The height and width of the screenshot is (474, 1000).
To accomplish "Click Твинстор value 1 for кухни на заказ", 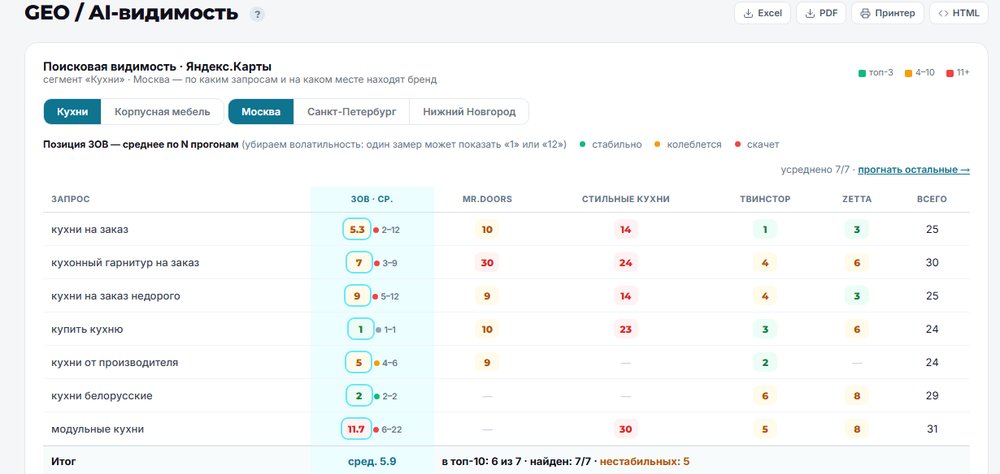I will [765, 229].
